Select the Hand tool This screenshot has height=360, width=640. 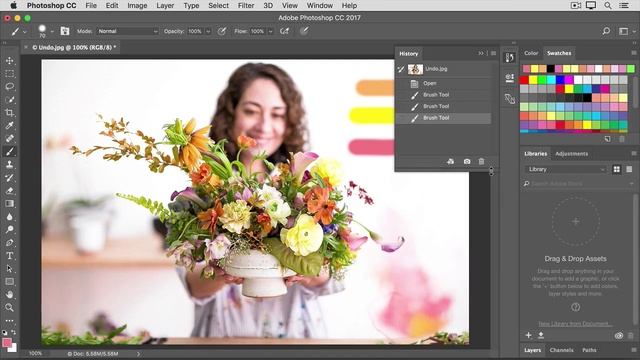[x=10, y=294]
